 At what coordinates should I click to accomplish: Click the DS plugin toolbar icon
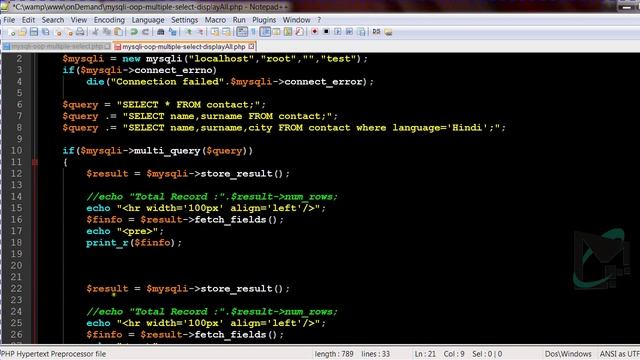376,32
